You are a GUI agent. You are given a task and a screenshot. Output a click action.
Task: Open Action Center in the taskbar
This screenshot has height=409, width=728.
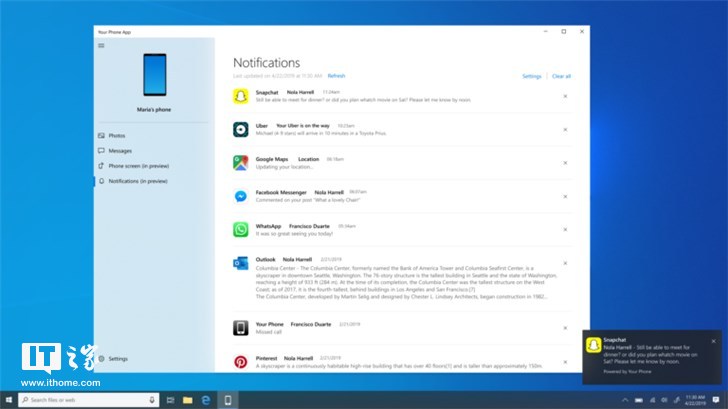coord(715,400)
